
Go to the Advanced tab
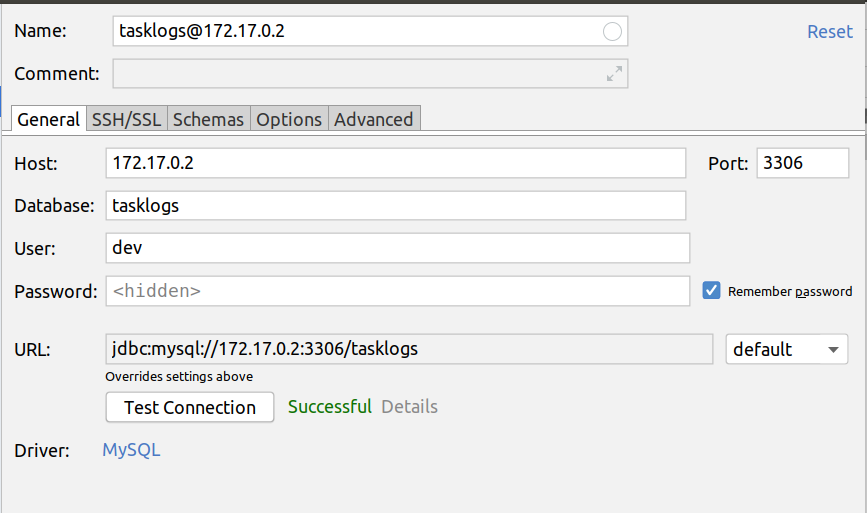(374, 119)
